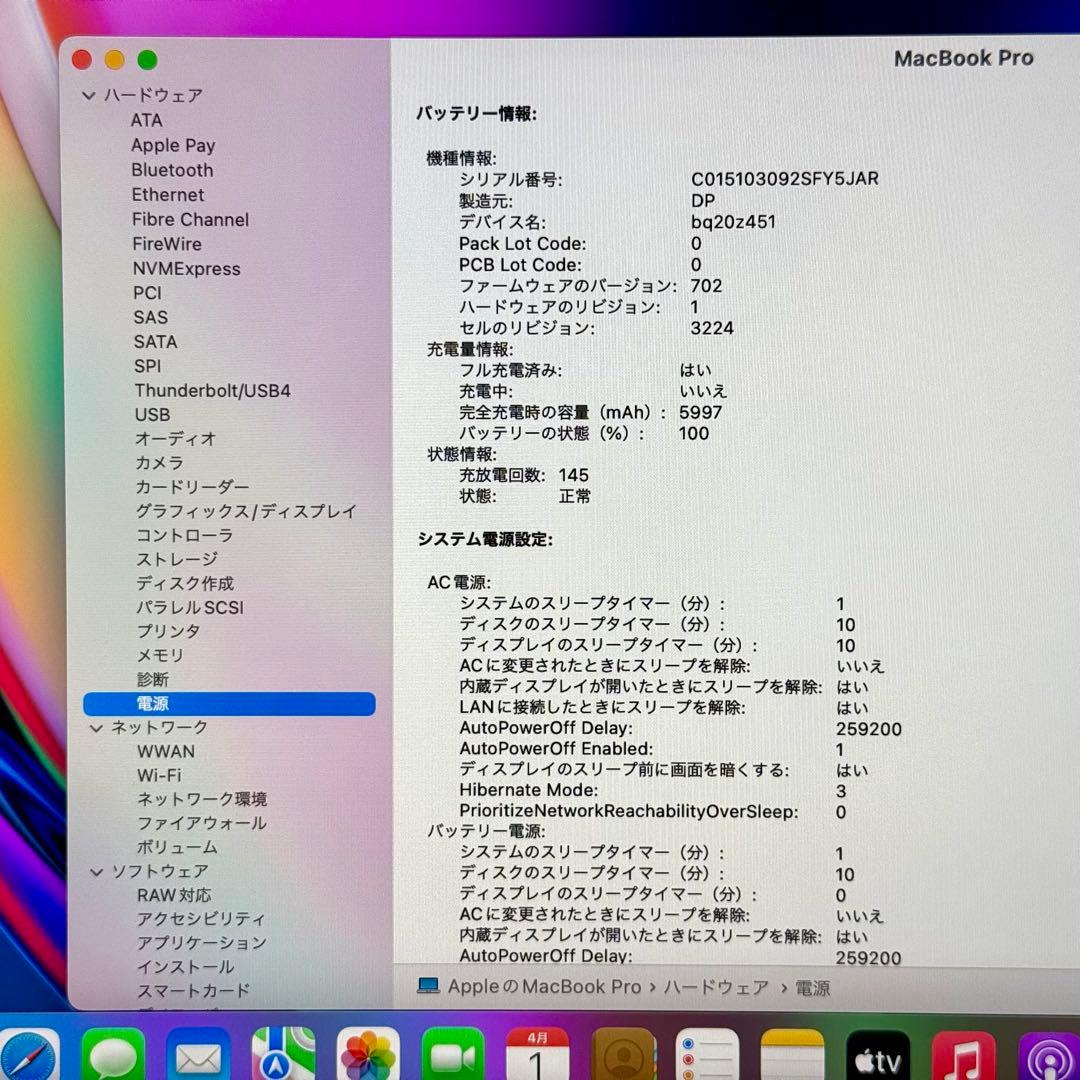
Task: Click the device name bq20z451
Action: click(733, 222)
